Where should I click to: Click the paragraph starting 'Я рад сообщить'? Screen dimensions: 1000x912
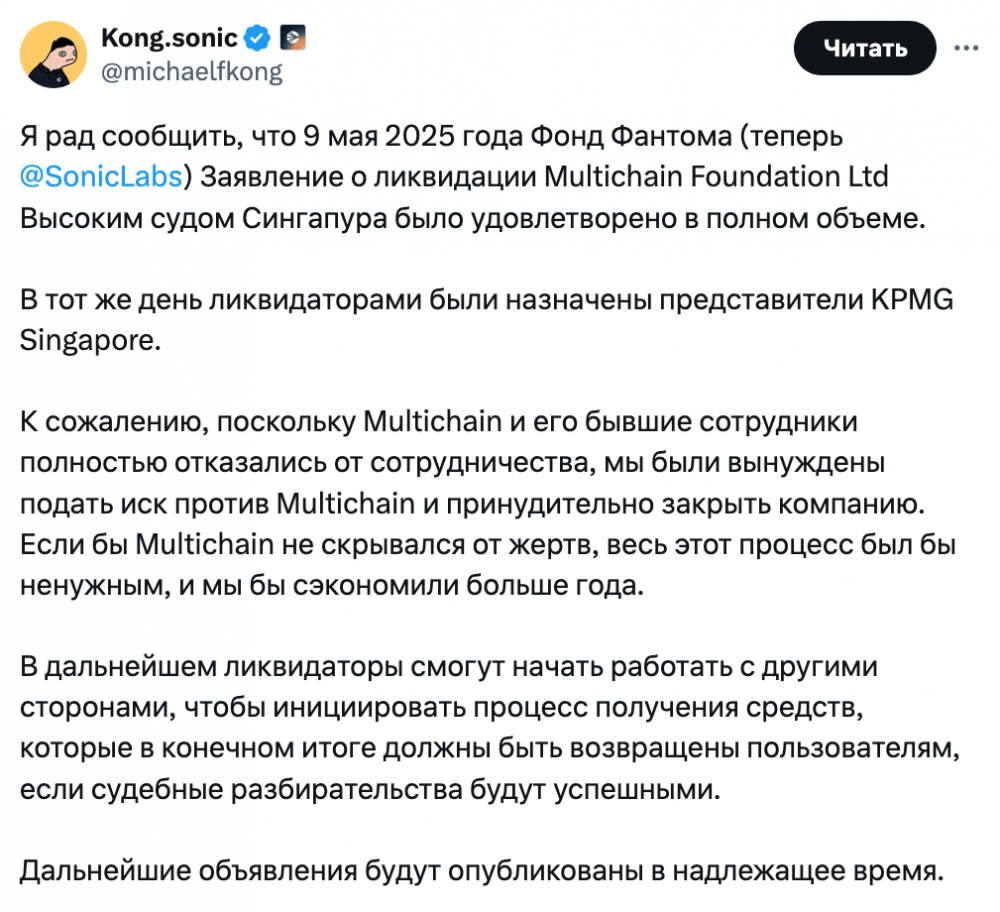click(473, 177)
